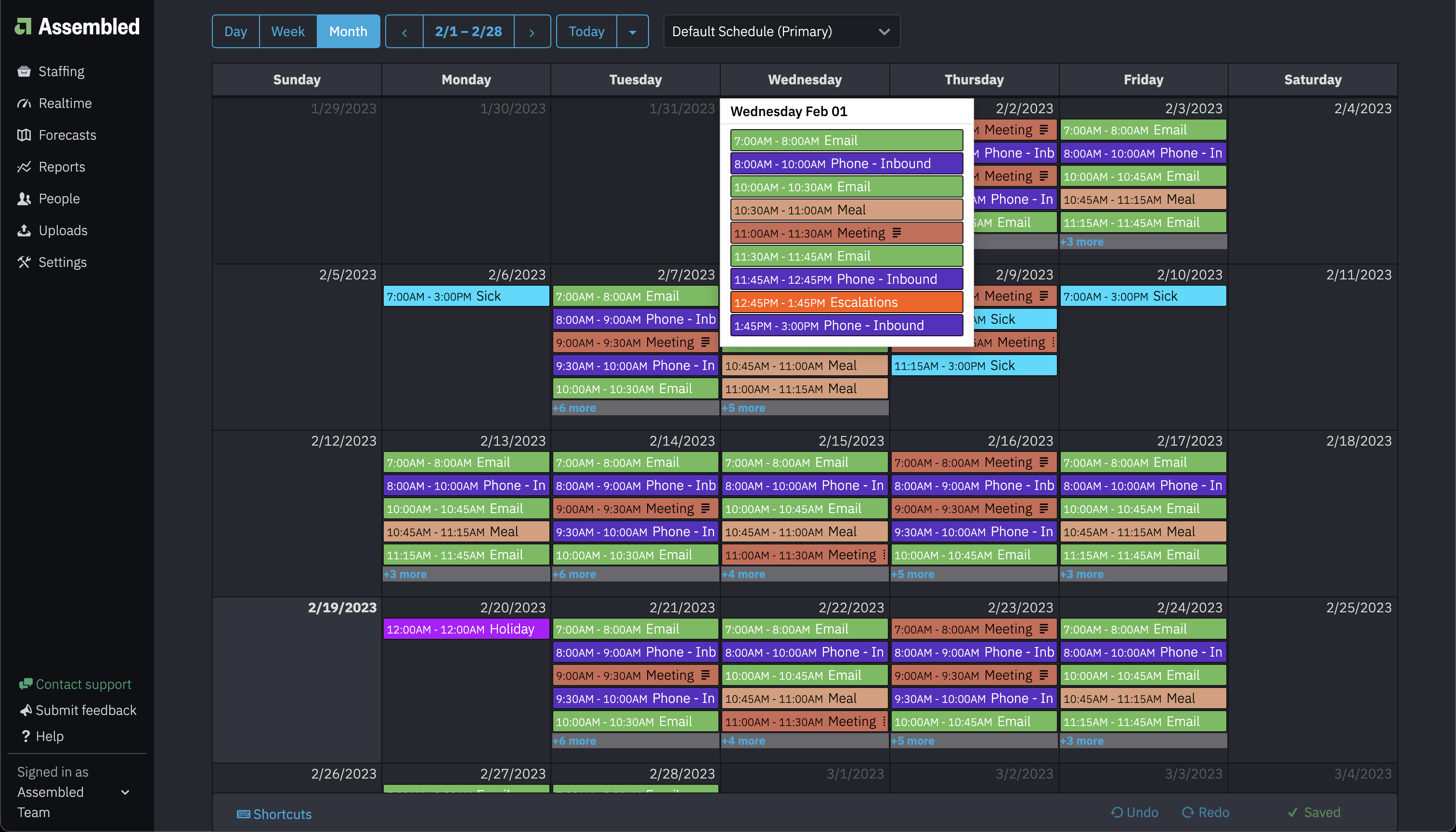Select the Week view tab
1456x832 pixels.
click(x=287, y=31)
